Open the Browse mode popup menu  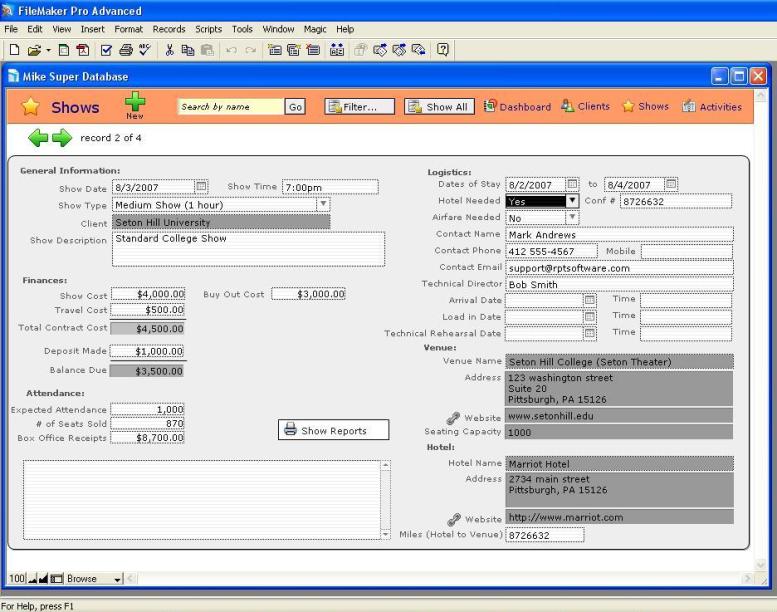pyautogui.click(x=94, y=579)
